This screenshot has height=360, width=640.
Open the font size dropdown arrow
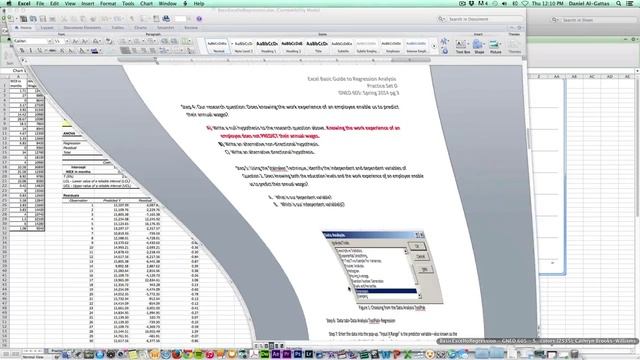[67, 41]
